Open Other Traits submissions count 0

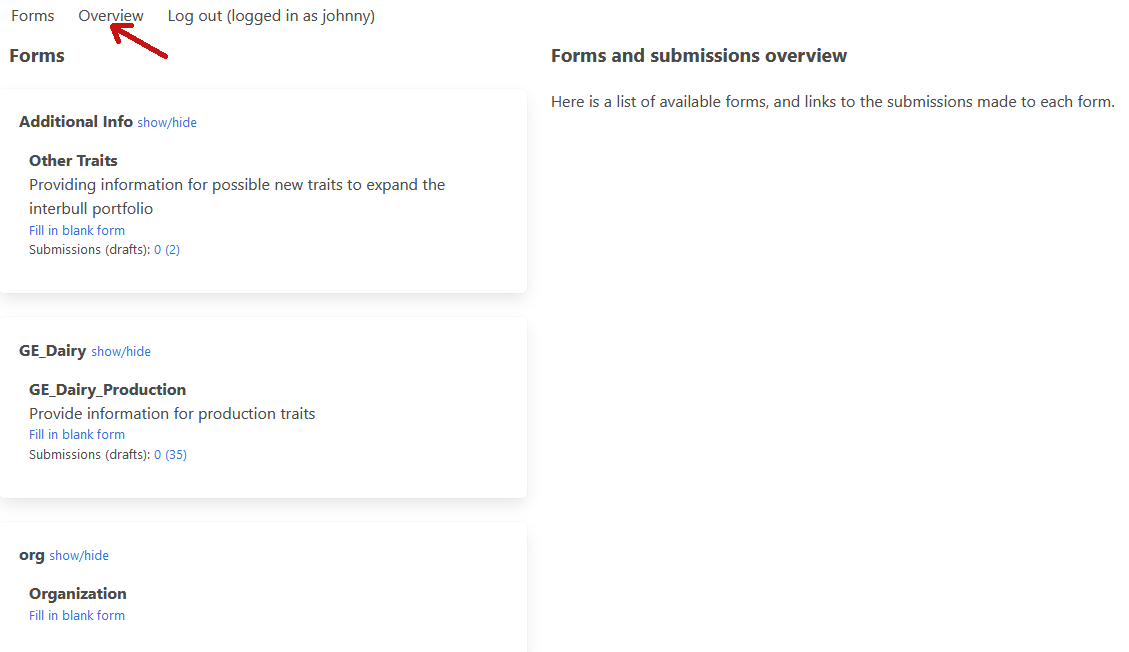tap(158, 250)
